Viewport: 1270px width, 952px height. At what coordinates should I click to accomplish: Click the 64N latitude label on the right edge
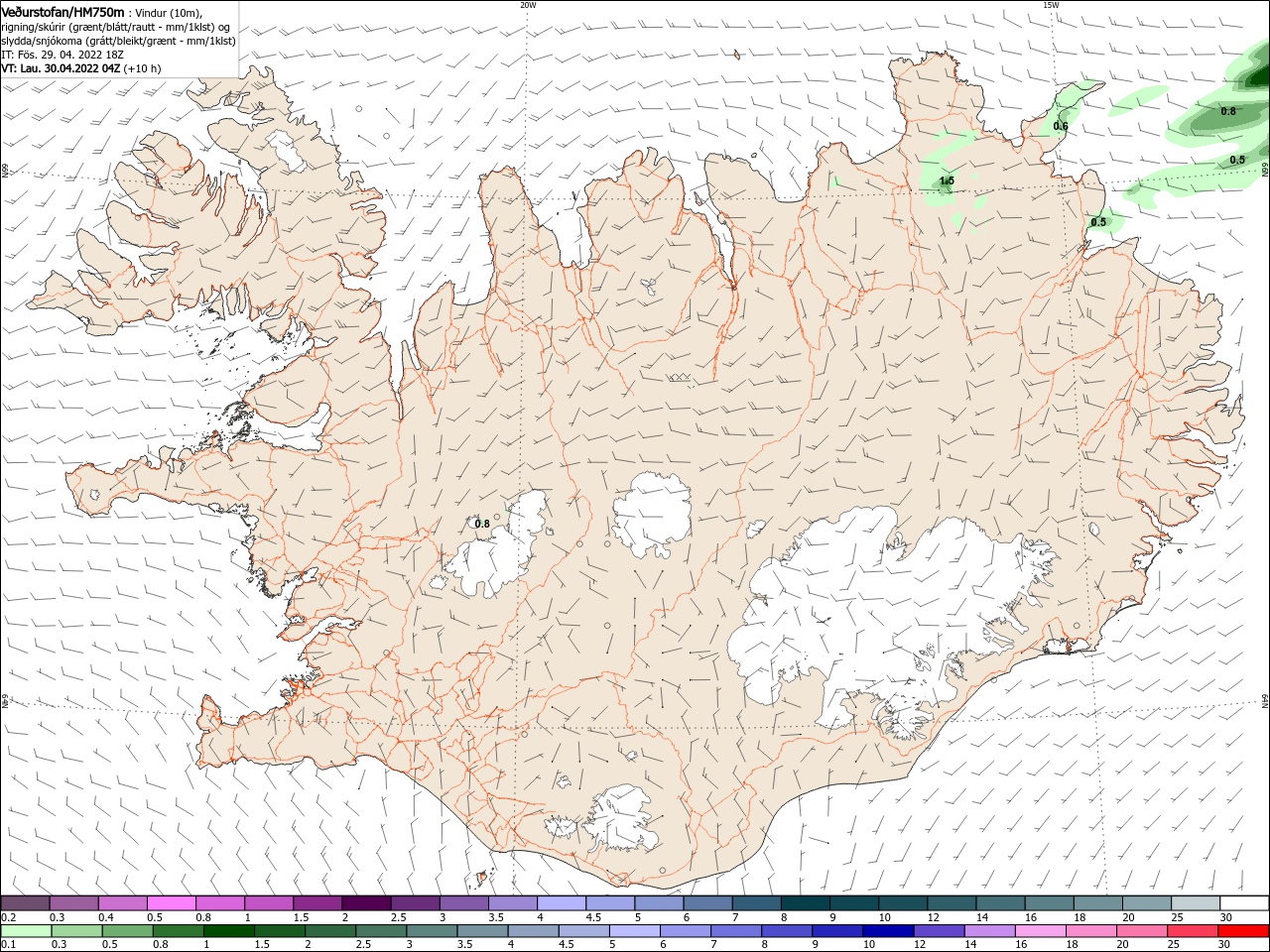(1265, 700)
